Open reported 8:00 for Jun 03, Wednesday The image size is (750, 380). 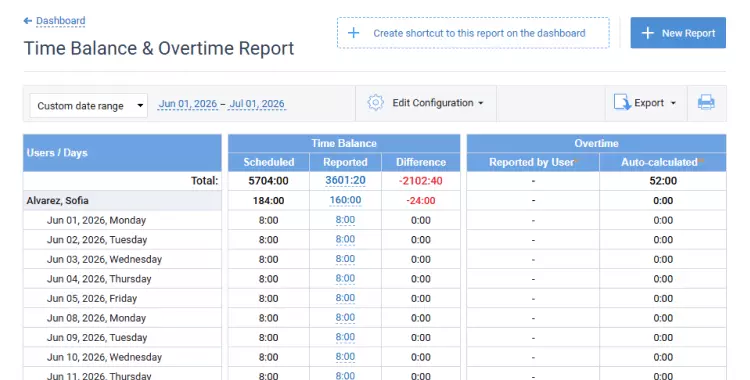pos(345,259)
